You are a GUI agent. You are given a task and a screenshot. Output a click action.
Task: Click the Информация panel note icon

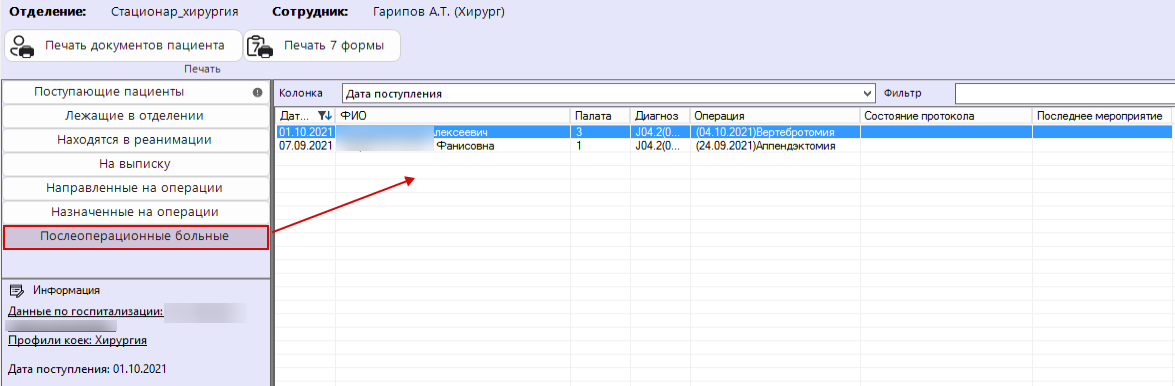18,290
